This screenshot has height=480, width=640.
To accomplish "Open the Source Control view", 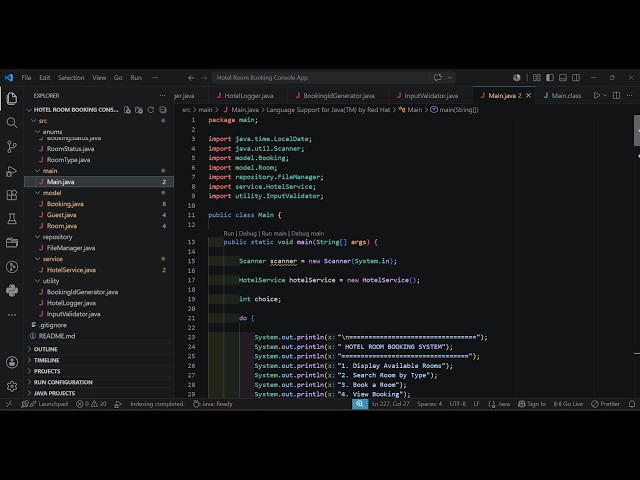I will tap(12, 147).
